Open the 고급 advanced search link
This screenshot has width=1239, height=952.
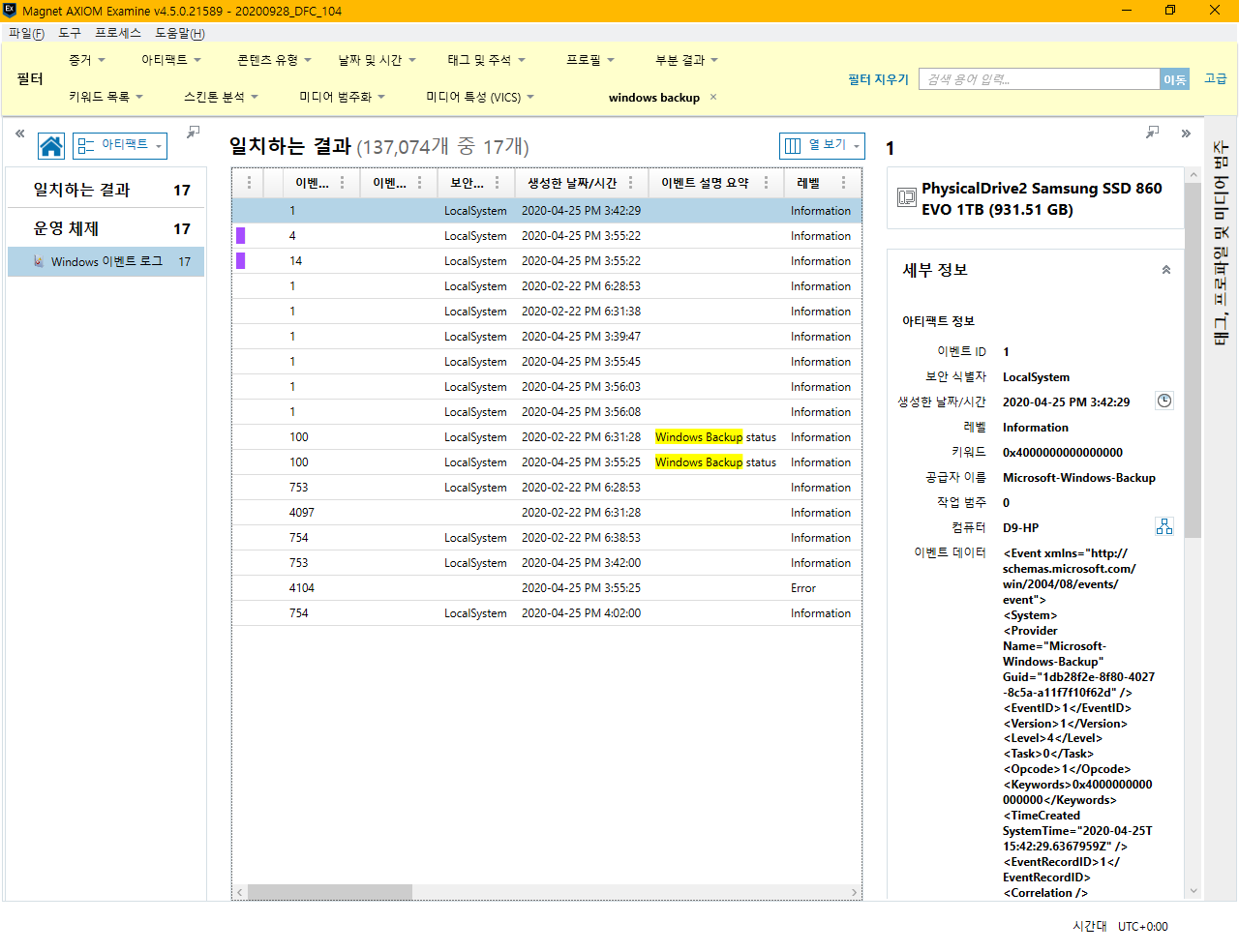[x=1215, y=78]
